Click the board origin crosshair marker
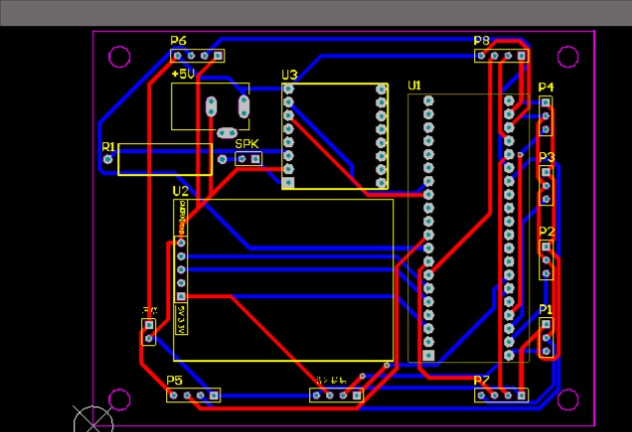 (94, 423)
